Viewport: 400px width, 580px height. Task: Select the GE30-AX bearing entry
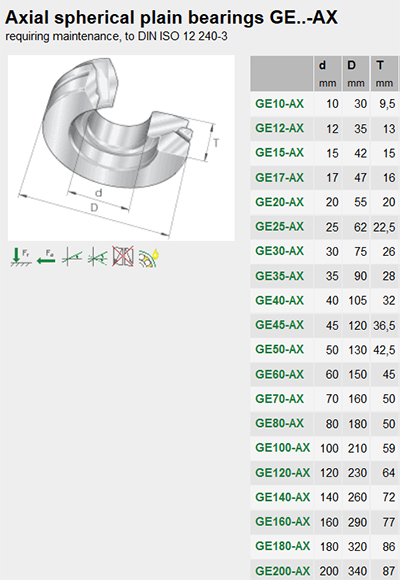pyautogui.click(x=279, y=251)
